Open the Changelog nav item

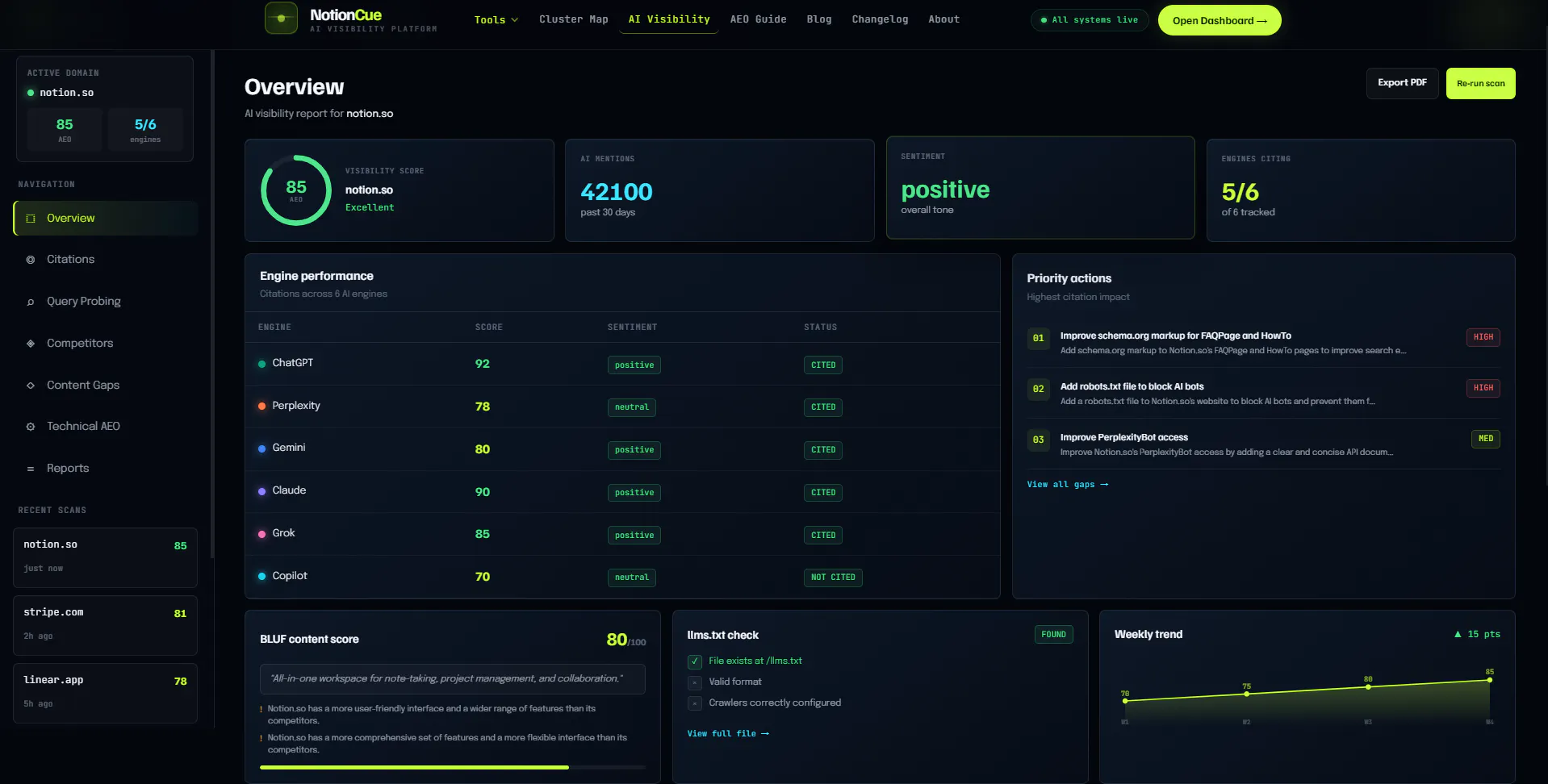click(880, 19)
